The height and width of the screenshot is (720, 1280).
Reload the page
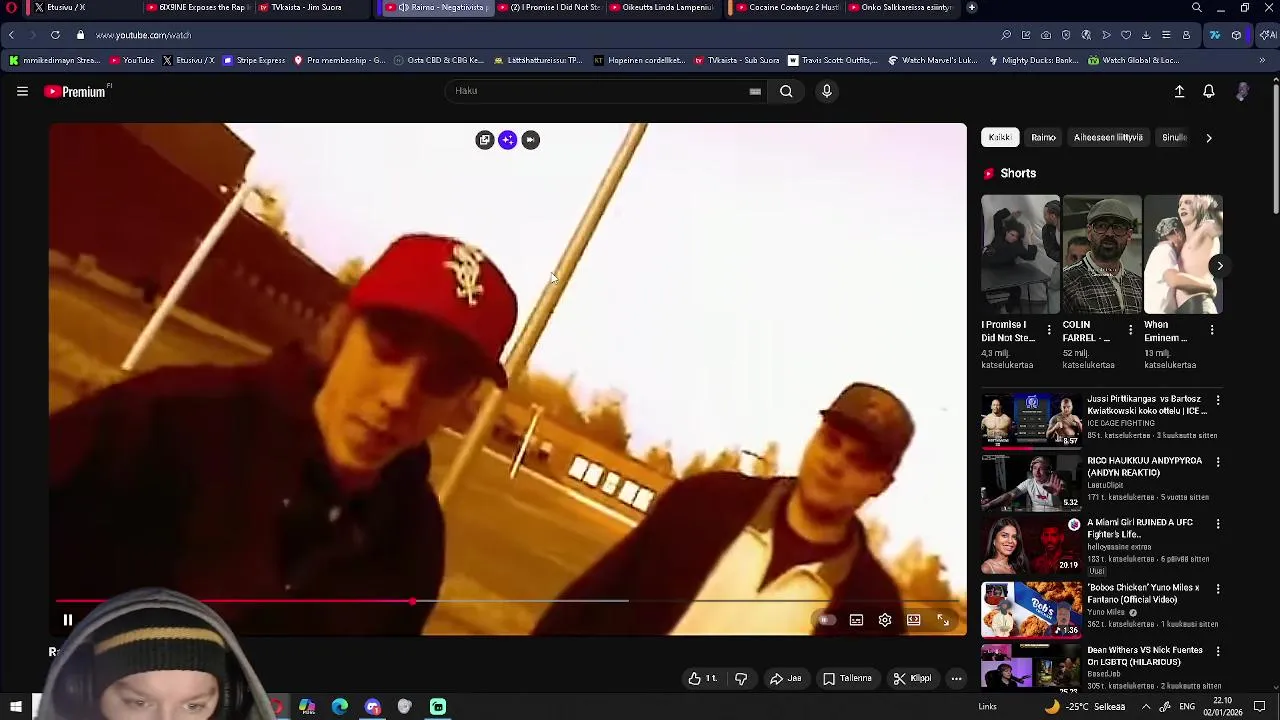(x=55, y=35)
